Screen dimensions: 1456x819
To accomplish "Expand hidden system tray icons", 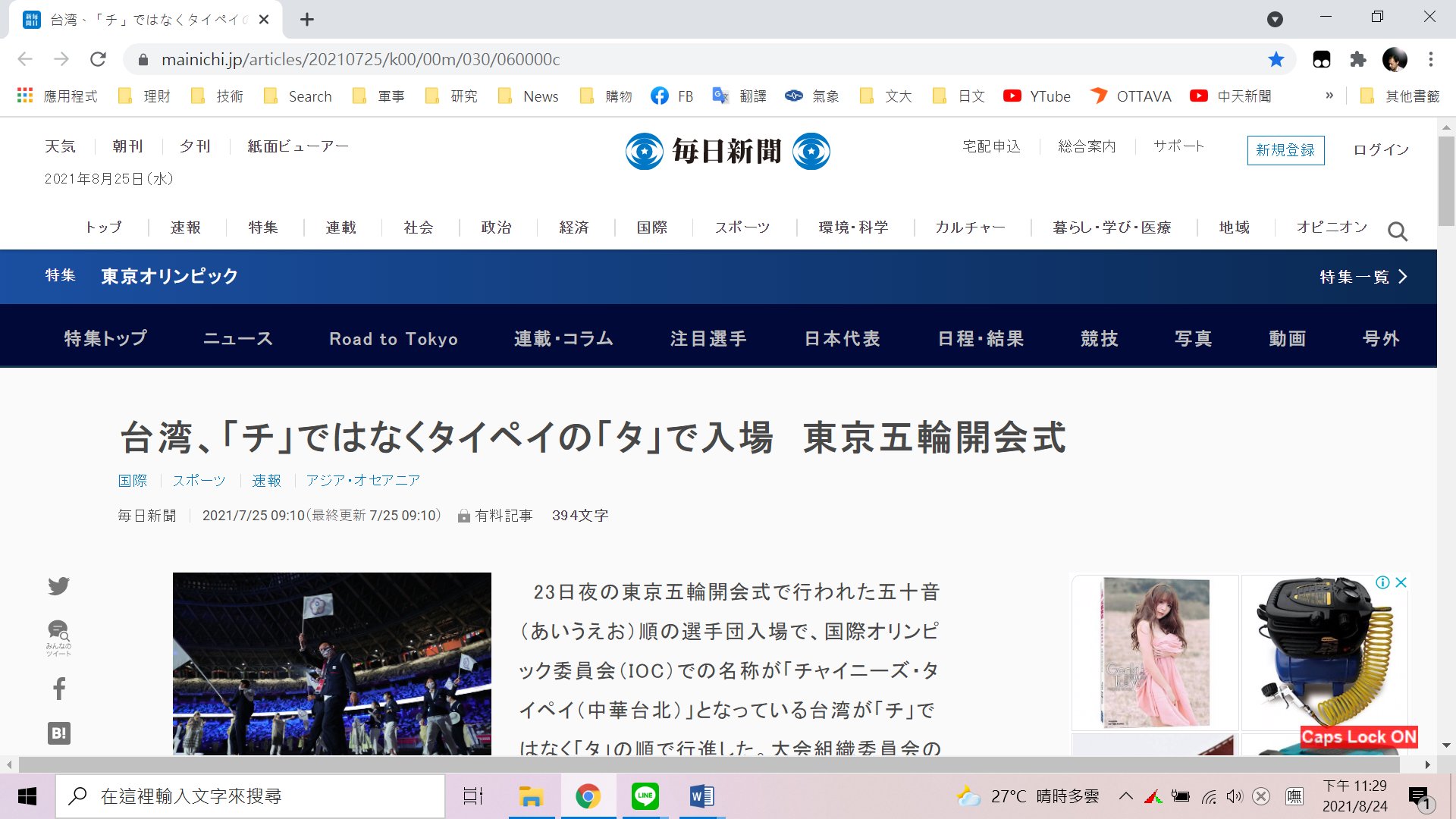I will tap(1126, 796).
